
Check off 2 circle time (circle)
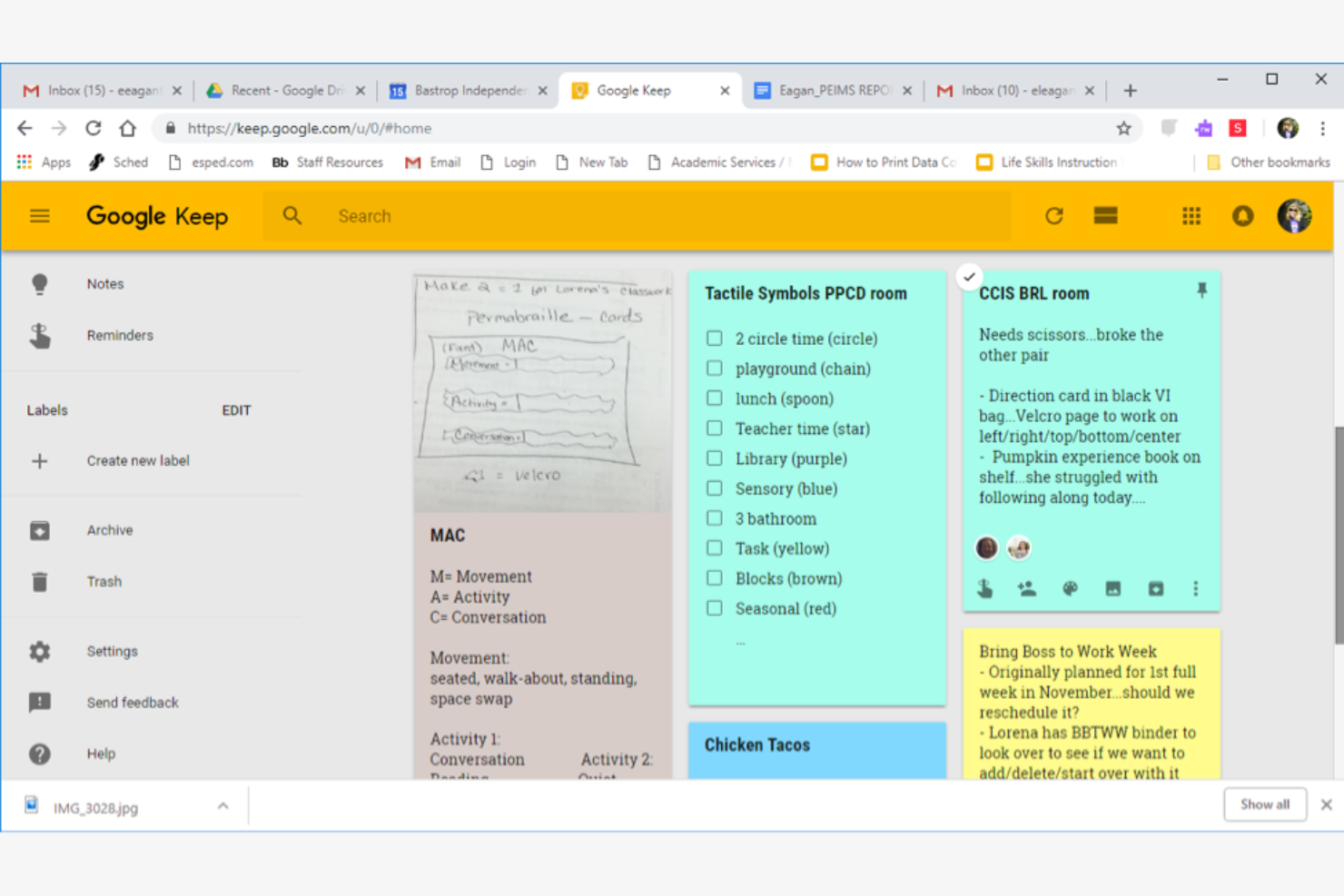pyautogui.click(x=715, y=338)
